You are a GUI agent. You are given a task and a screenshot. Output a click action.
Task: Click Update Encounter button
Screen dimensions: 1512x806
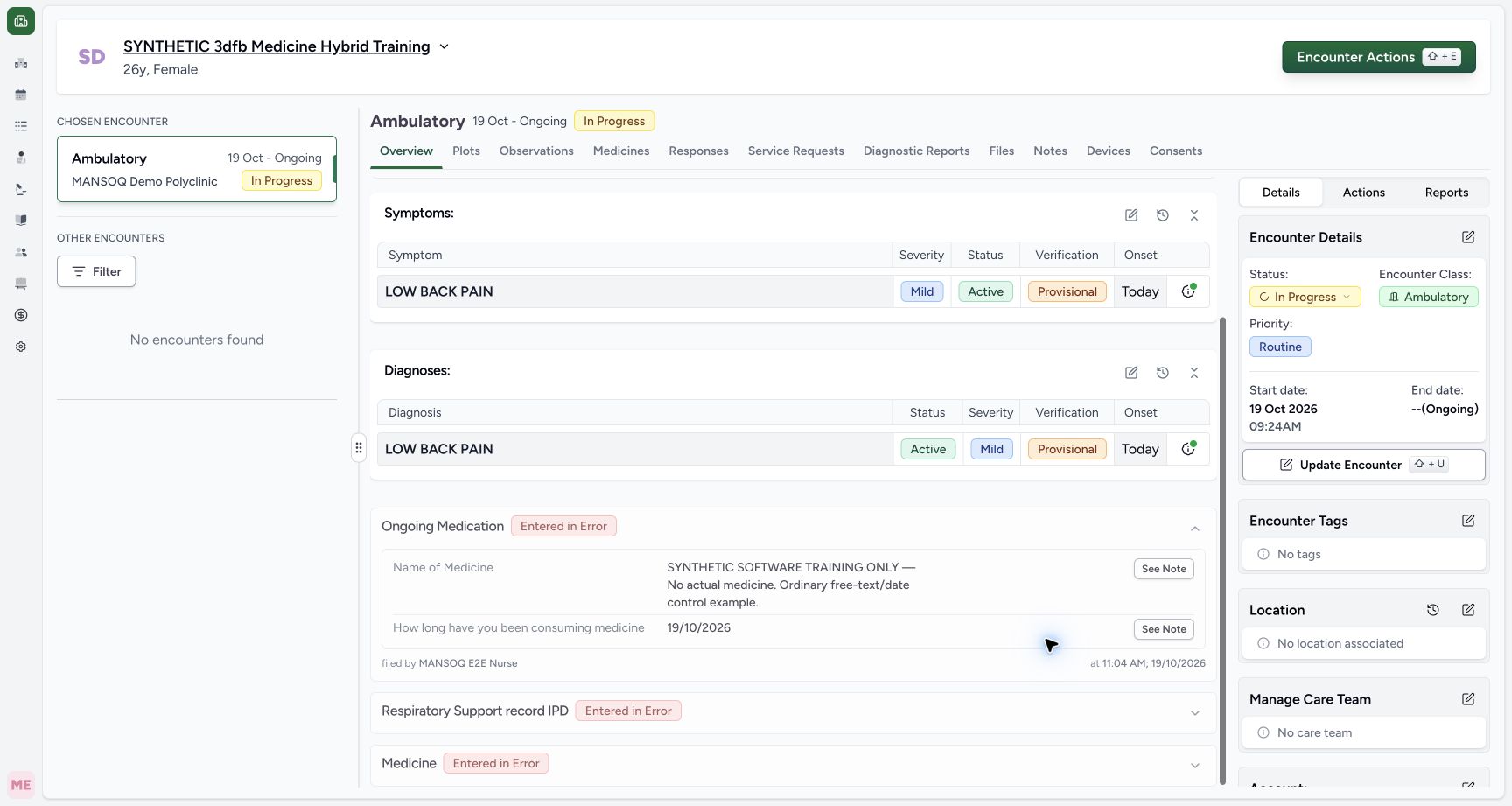[1364, 465]
